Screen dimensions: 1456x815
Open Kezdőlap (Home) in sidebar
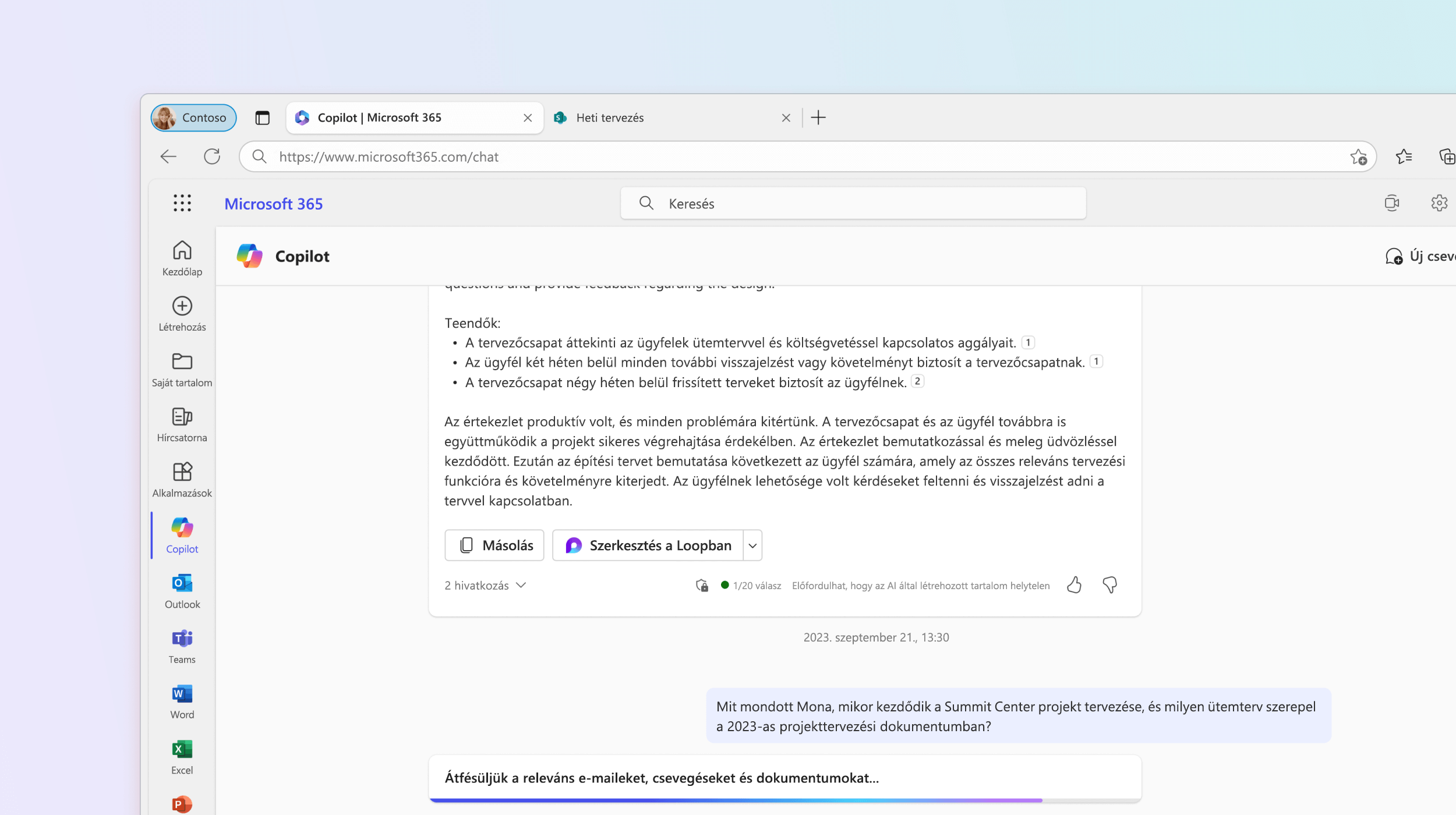pos(181,258)
